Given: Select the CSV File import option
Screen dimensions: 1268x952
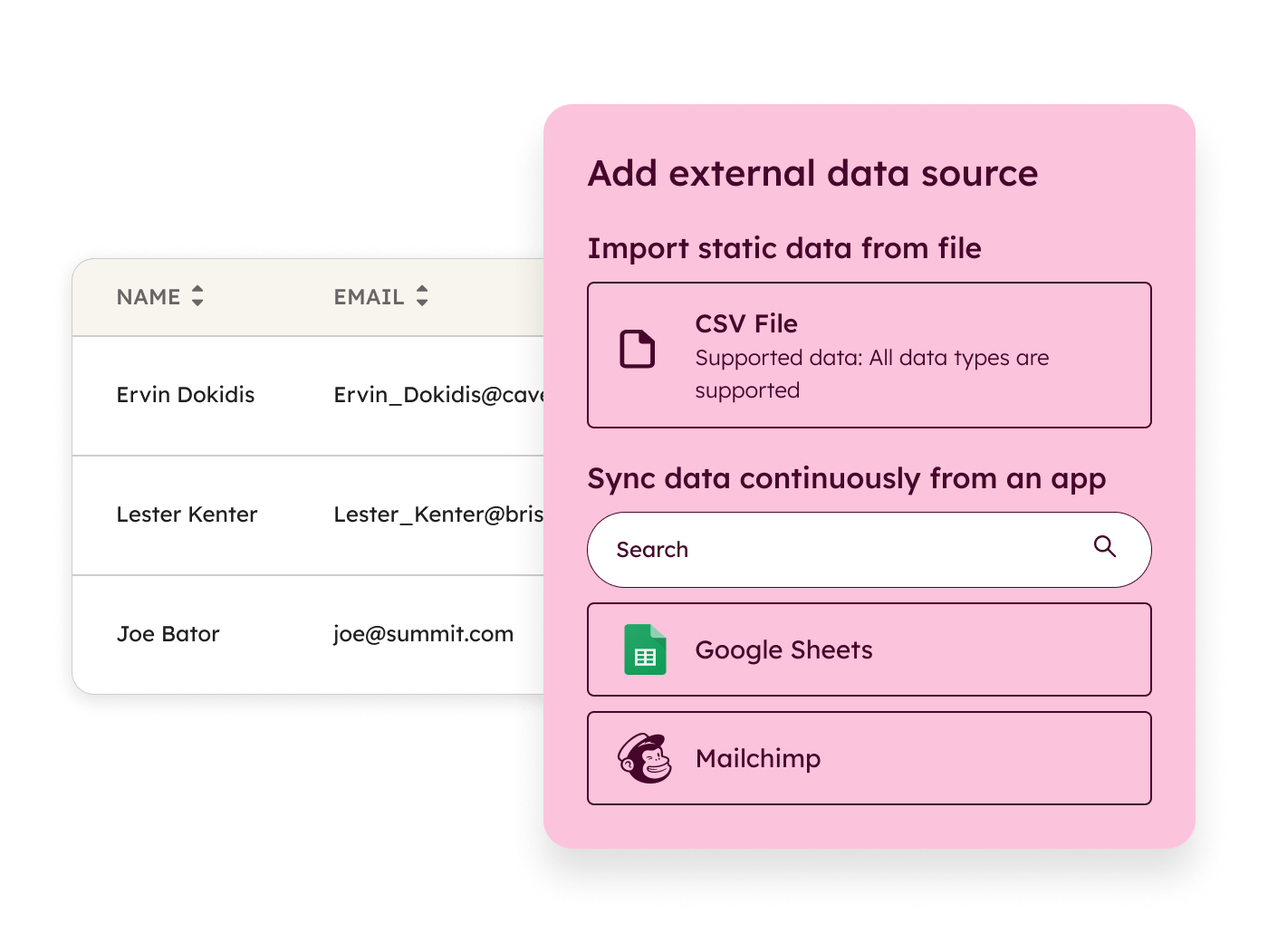Looking at the screenshot, I should [x=869, y=355].
